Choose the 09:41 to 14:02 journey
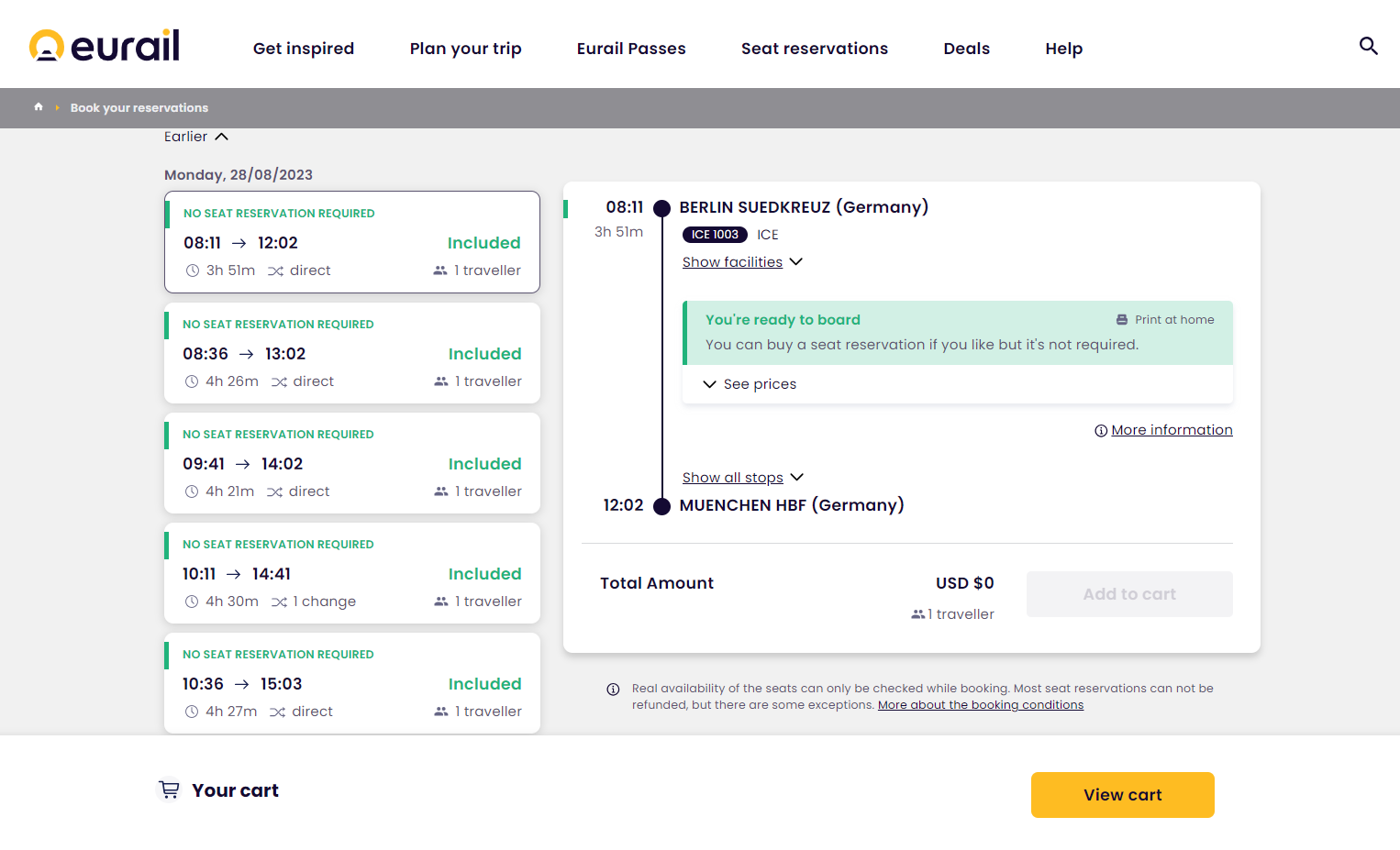This screenshot has height=850, width=1400. [x=351, y=464]
